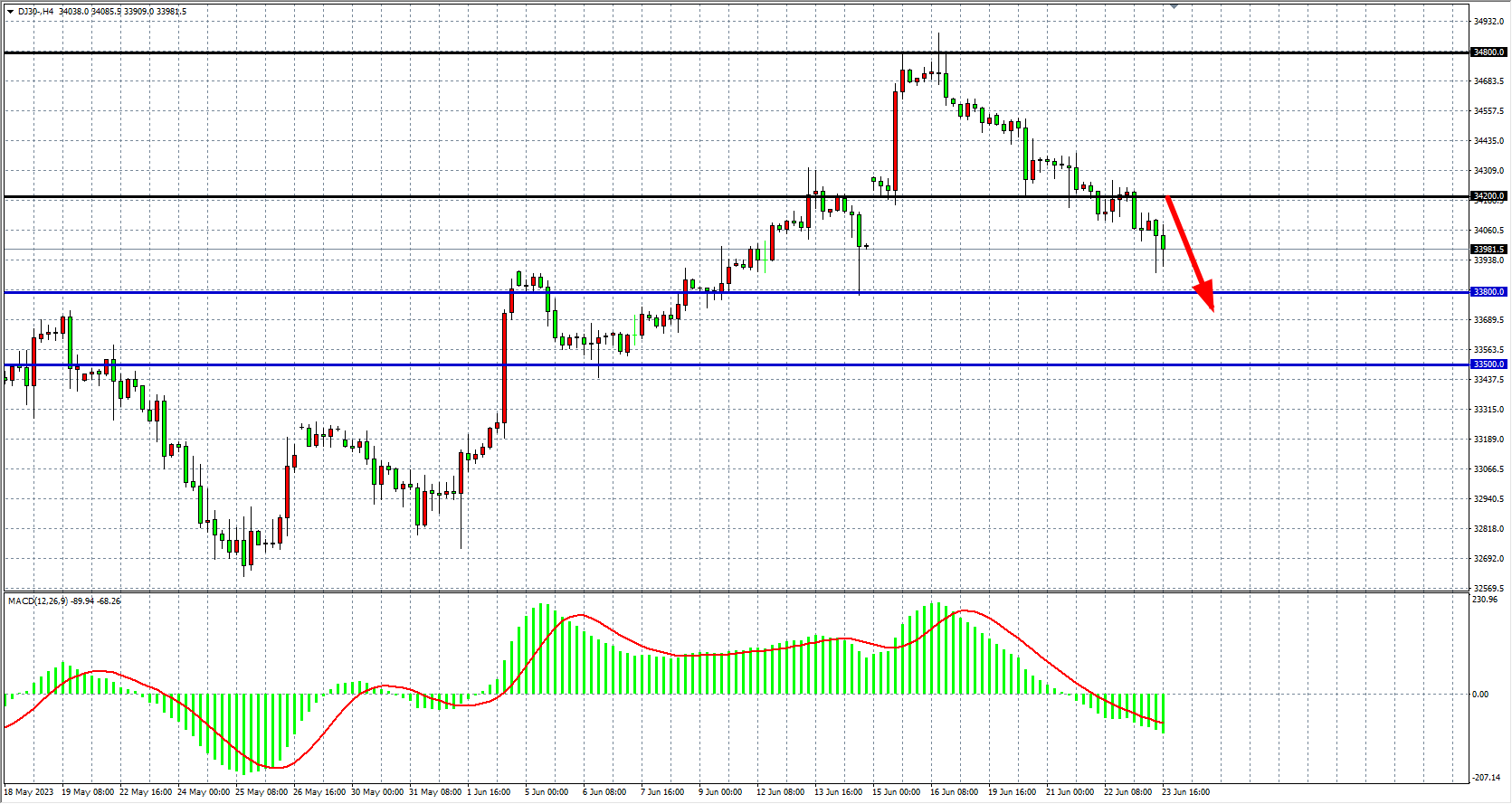Click the triangle icon beside DJ30,H4 title
1512x804 pixels.
pos(10,12)
